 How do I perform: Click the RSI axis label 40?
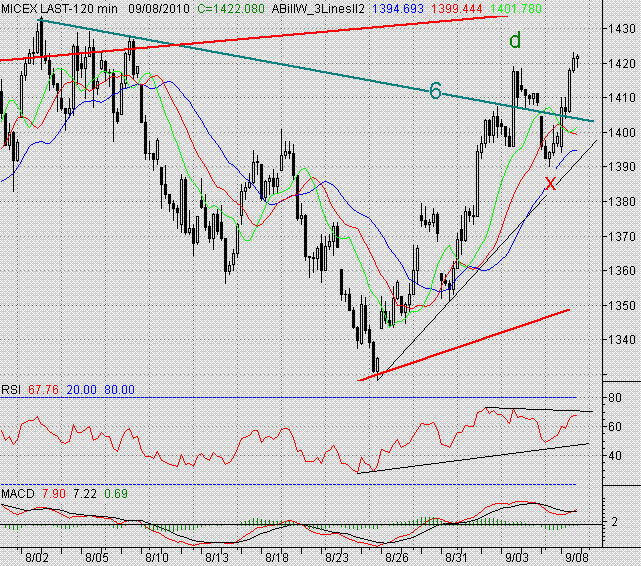point(615,456)
